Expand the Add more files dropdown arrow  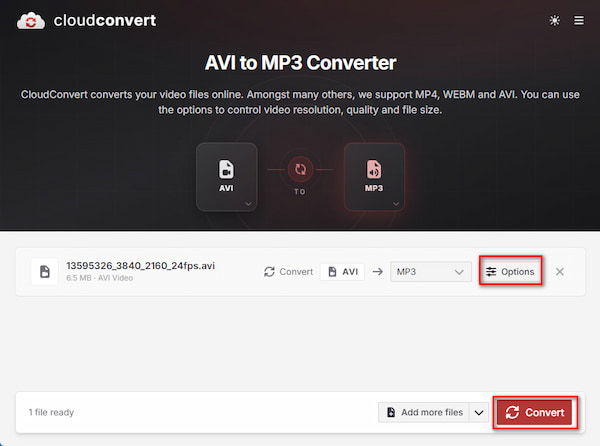pos(479,412)
